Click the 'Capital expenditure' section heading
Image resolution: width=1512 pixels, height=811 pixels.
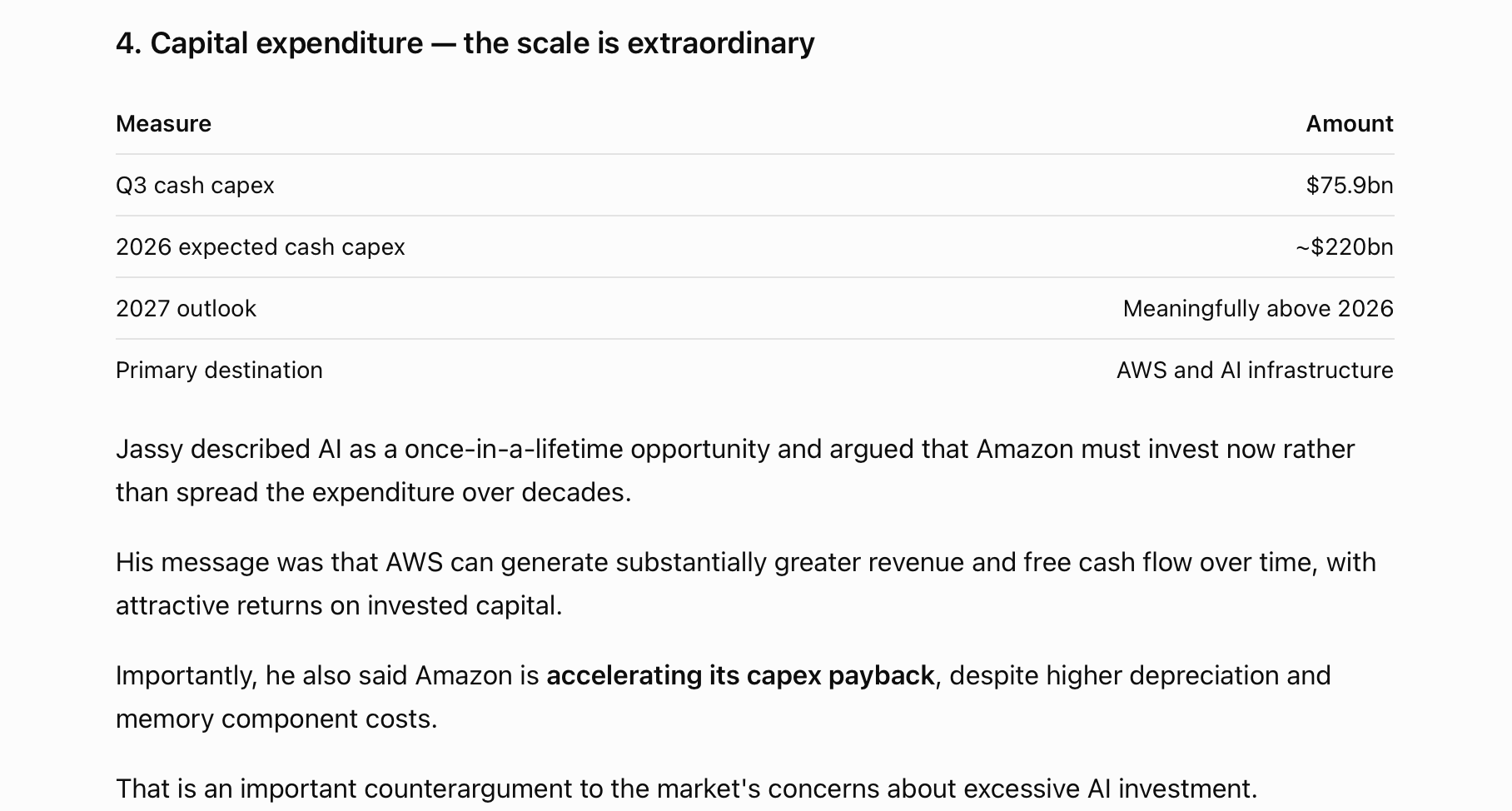coord(465,43)
